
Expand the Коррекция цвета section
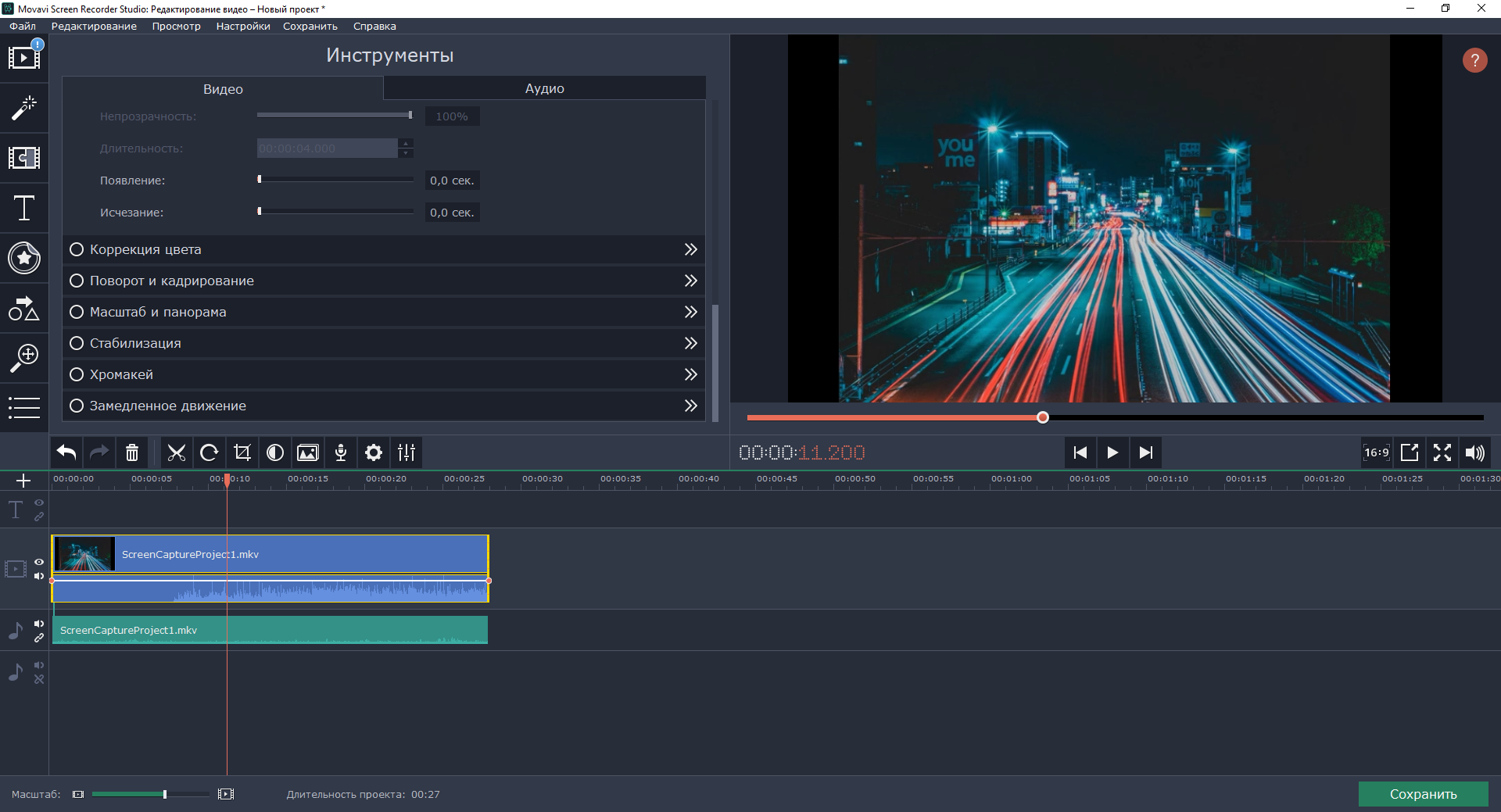click(690, 249)
